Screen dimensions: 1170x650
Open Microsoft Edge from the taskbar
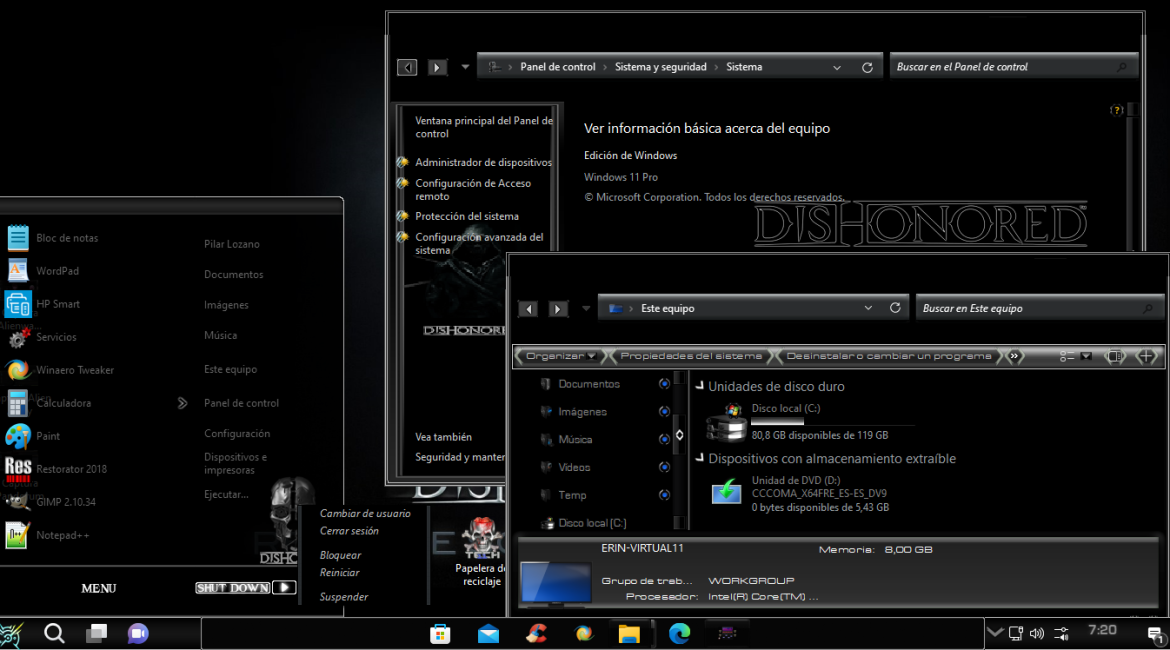679,633
